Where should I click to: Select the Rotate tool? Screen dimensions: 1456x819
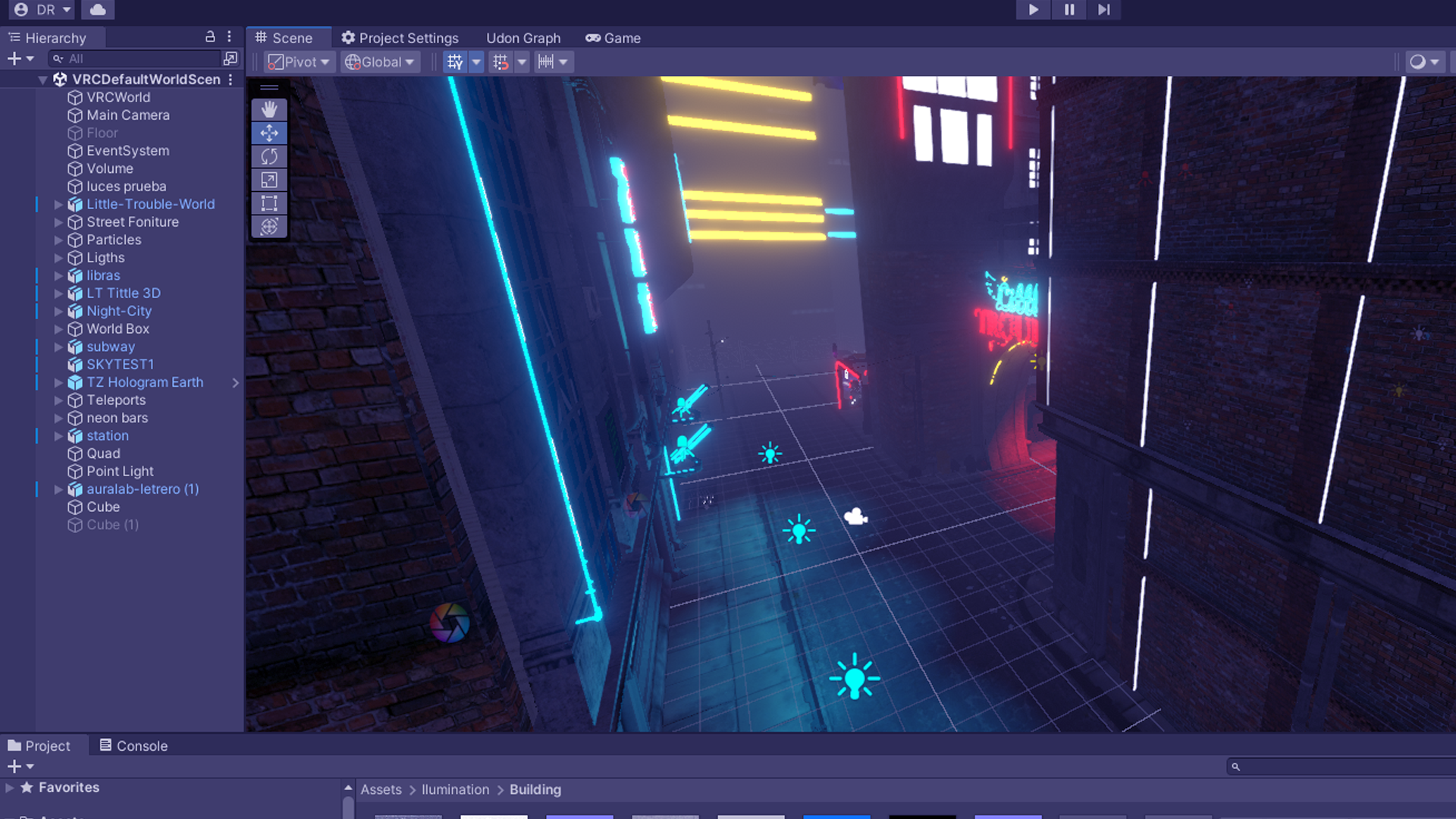[x=269, y=156]
